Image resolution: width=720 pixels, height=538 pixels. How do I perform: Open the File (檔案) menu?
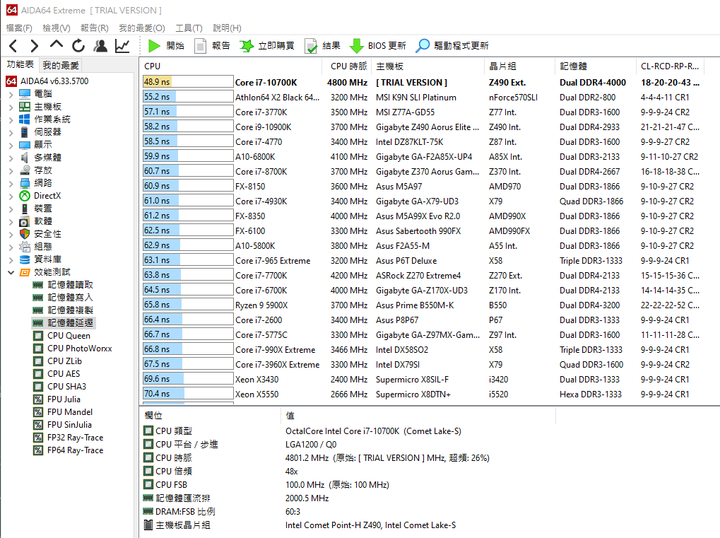pos(19,28)
